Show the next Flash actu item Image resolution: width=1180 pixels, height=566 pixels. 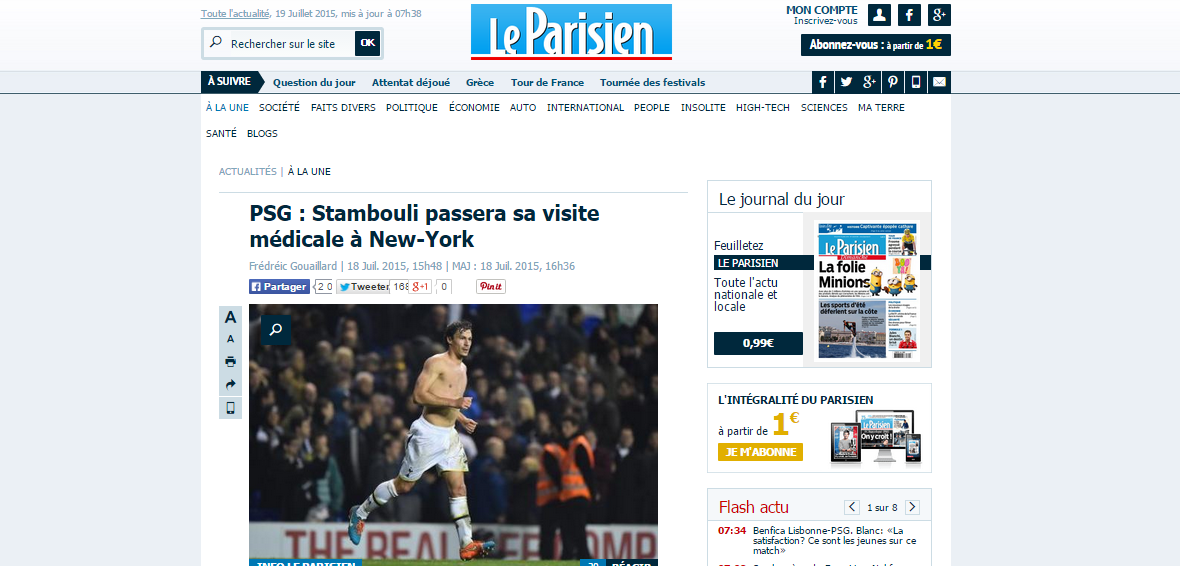click(912, 507)
